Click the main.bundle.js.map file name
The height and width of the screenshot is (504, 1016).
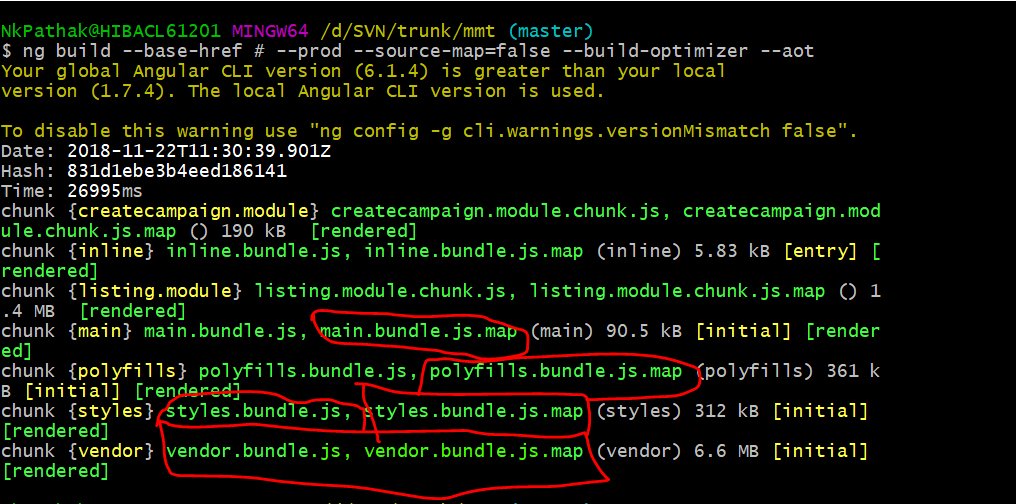pos(420,332)
